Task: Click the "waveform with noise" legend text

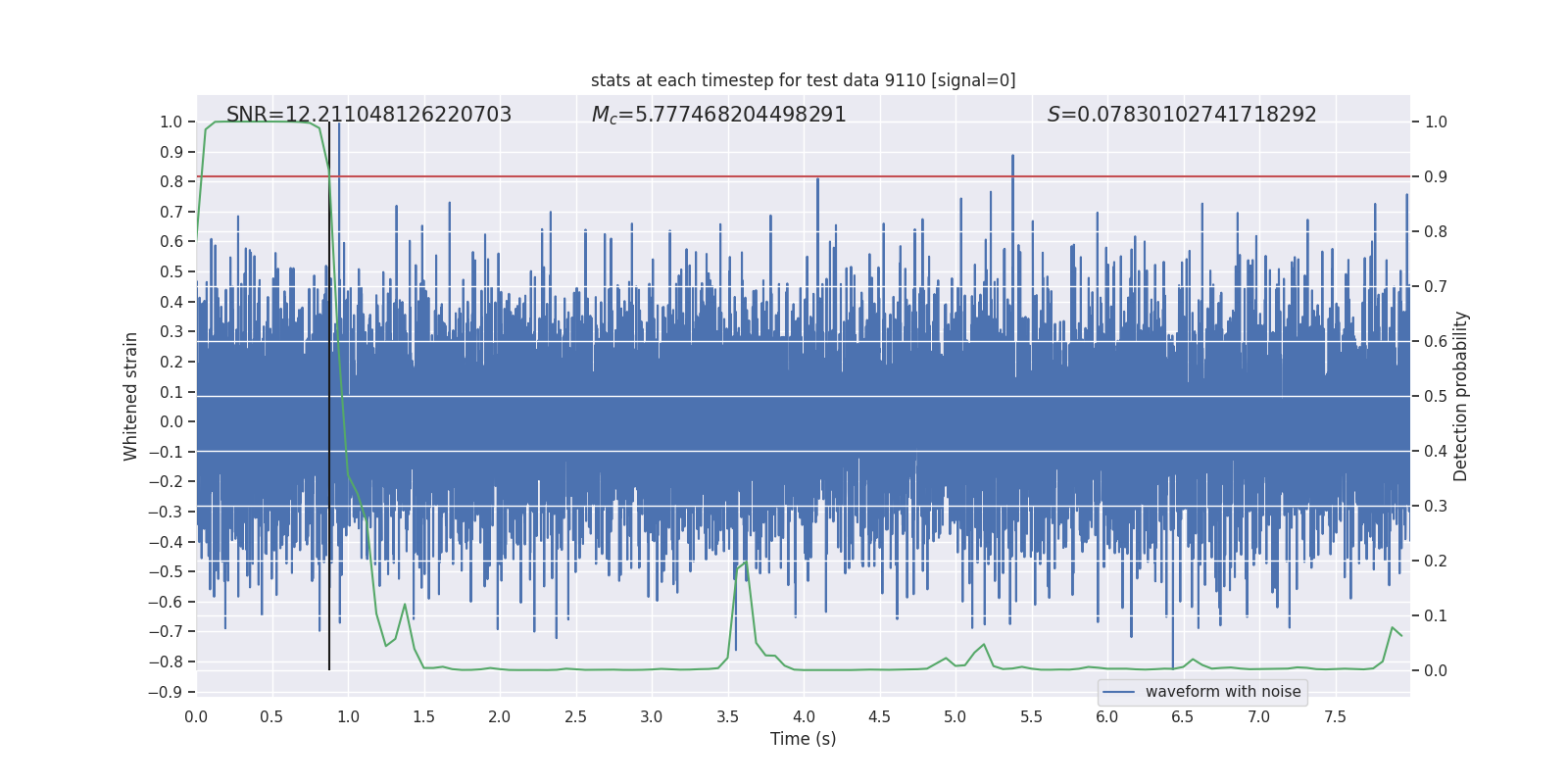Action: click(x=1223, y=692)
